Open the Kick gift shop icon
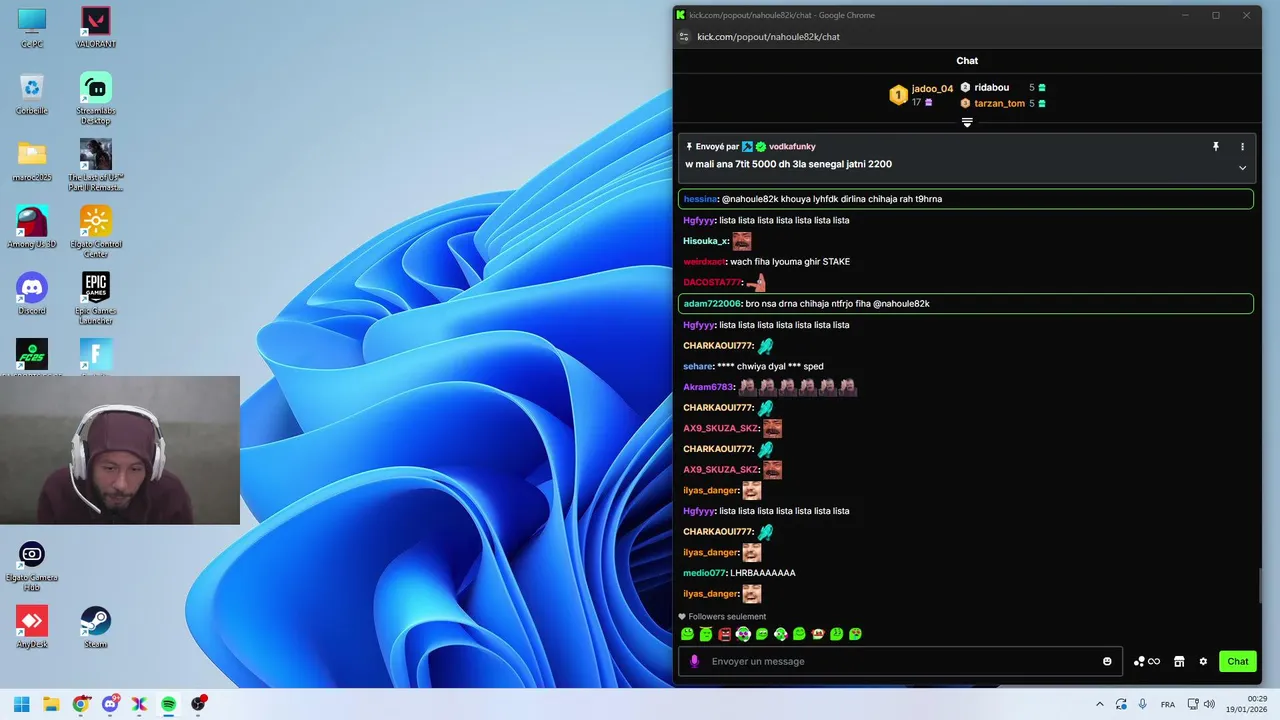This screenshot has height=720, width=1280. (1179, 661)
